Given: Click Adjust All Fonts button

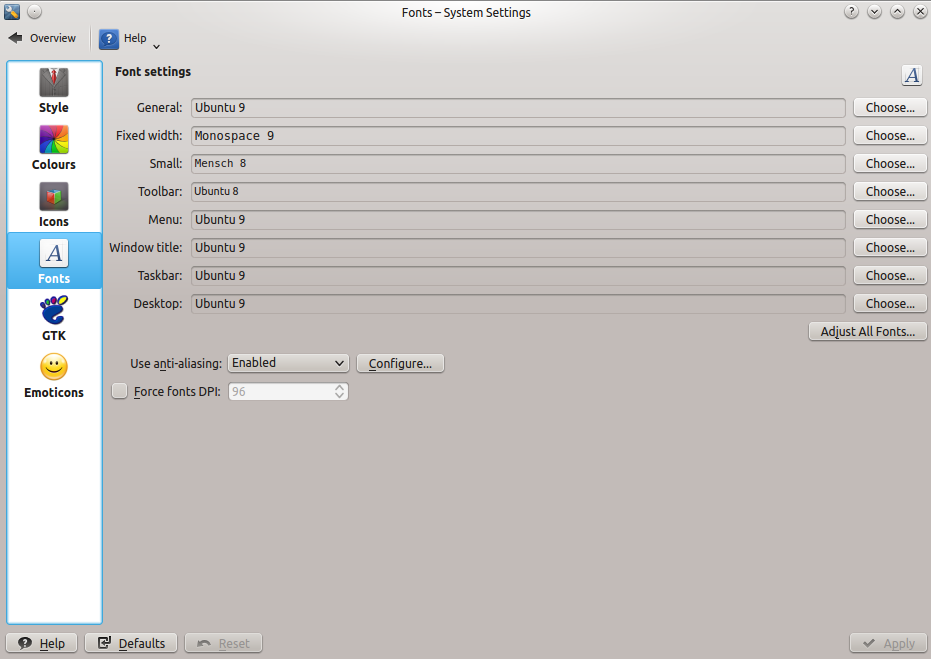Looking at the screenshot, I should (867, 331).
